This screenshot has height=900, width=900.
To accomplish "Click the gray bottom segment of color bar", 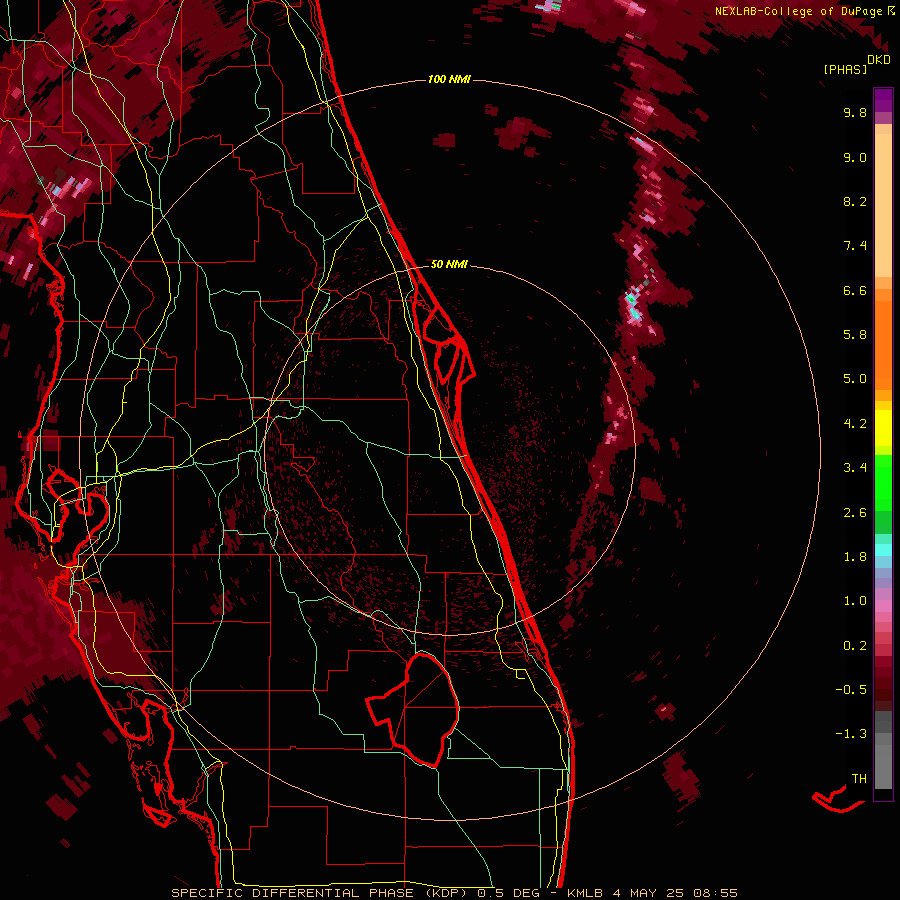I will 883,766.
